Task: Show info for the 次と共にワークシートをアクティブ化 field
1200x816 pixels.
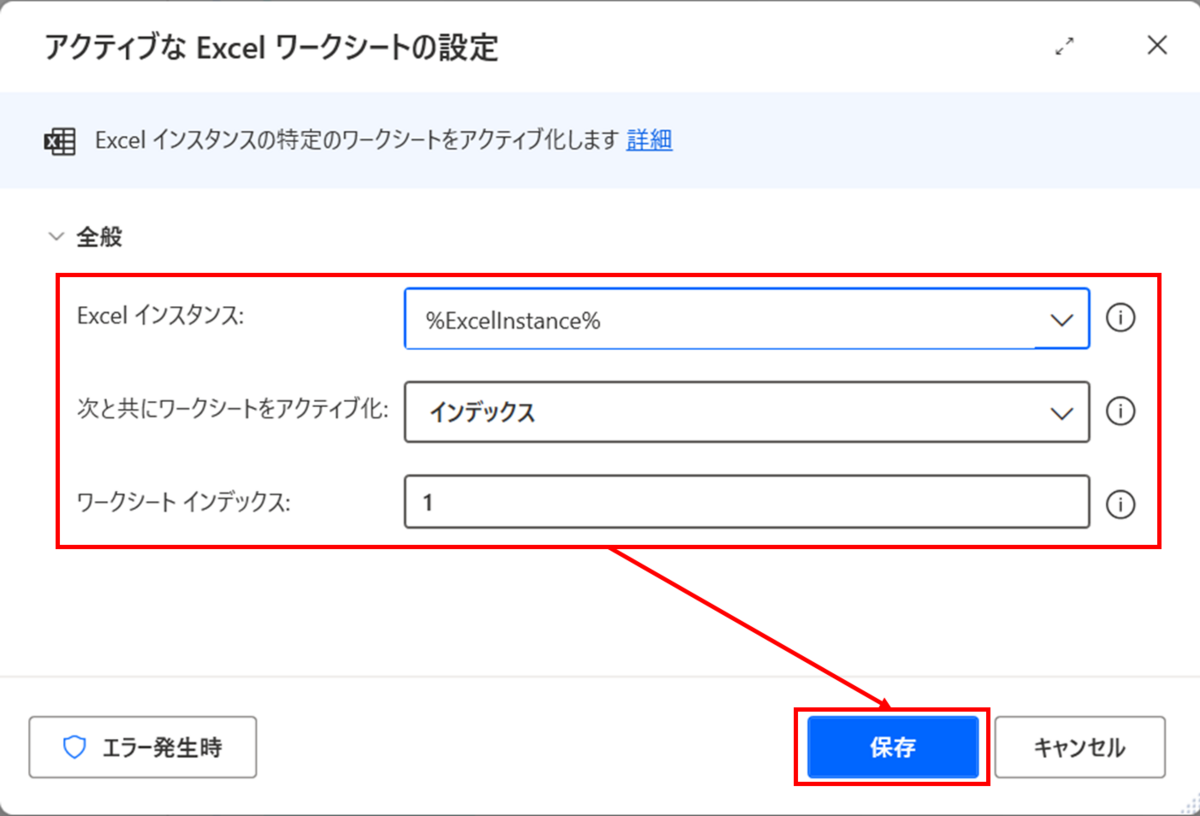Action: coord(1121,411)
